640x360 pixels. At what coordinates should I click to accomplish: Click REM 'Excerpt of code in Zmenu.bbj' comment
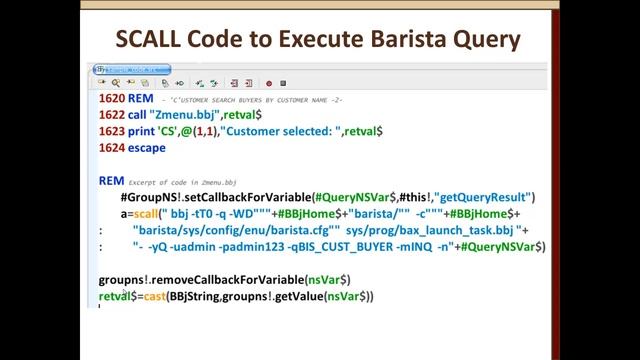[167, 181]
